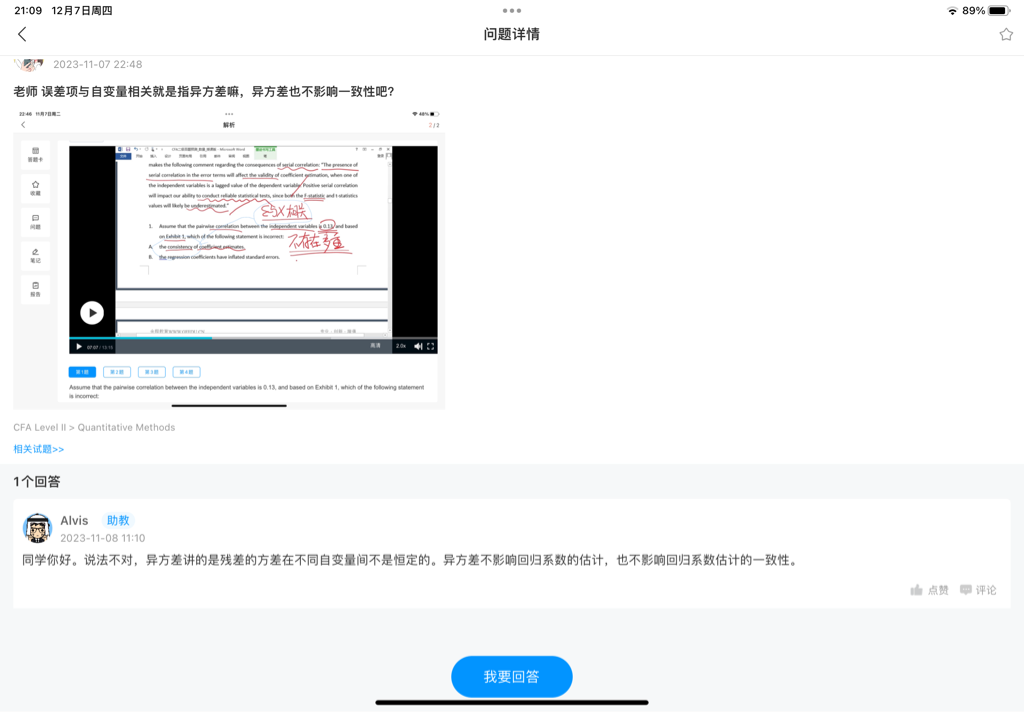Tap Alvis's profile avatar
Screen dimensions: 1024x712
pos(37,528)
